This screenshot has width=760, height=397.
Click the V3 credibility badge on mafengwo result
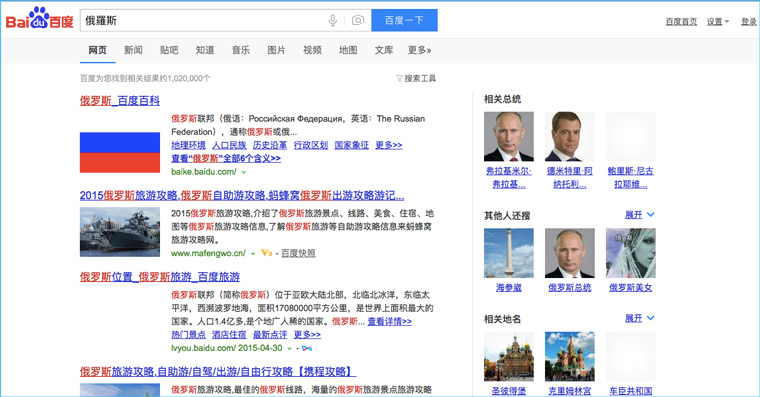click(266, 253)
